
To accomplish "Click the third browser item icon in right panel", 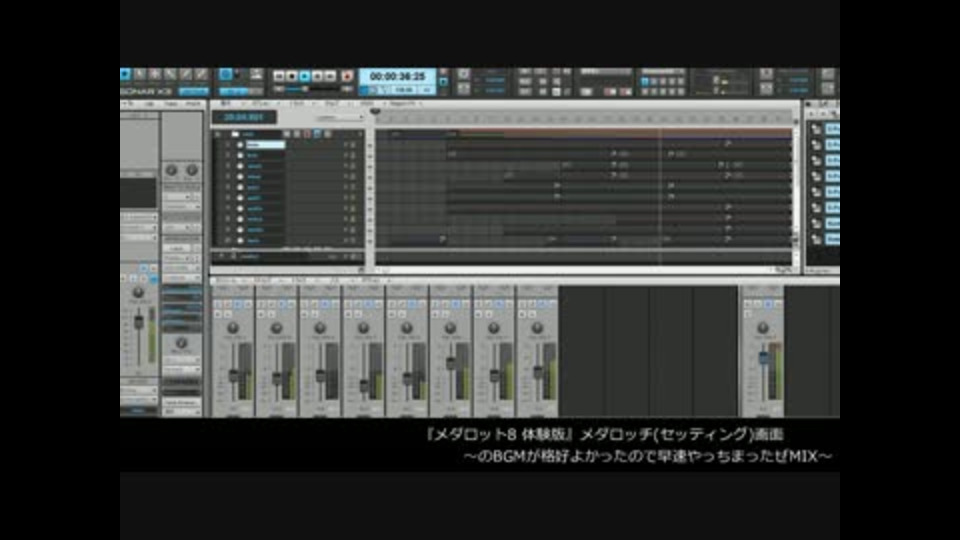I will 816,160.
